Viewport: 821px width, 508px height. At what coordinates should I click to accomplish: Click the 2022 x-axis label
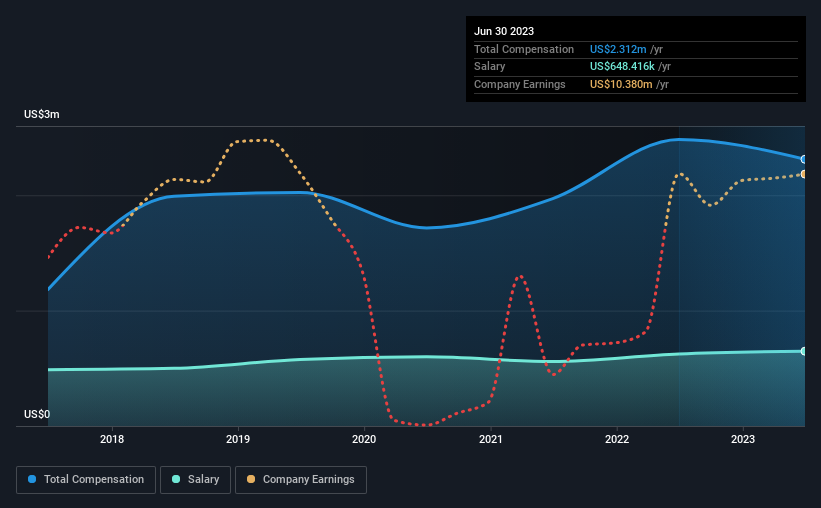point(617,439)
